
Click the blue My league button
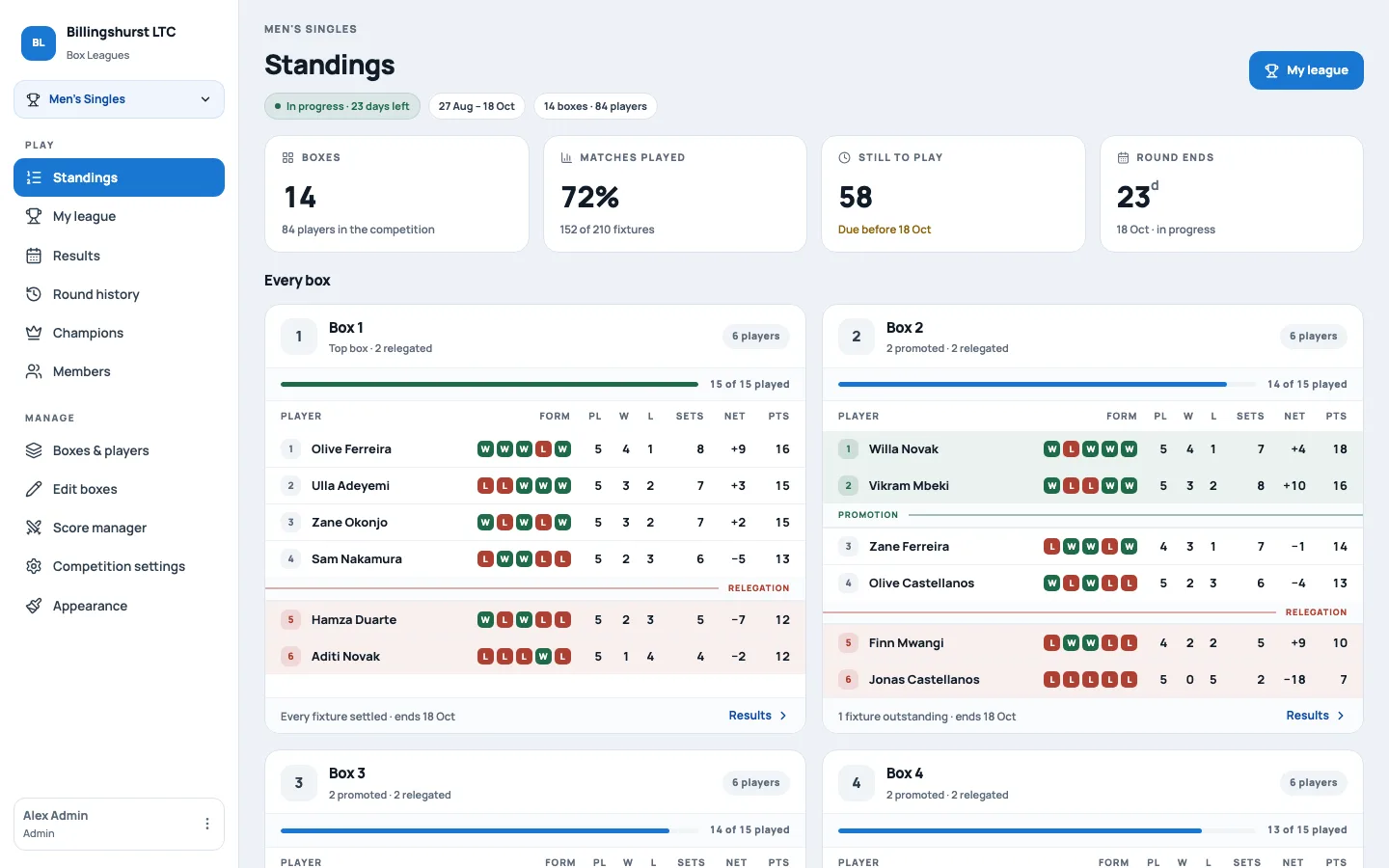[1306, 70]
